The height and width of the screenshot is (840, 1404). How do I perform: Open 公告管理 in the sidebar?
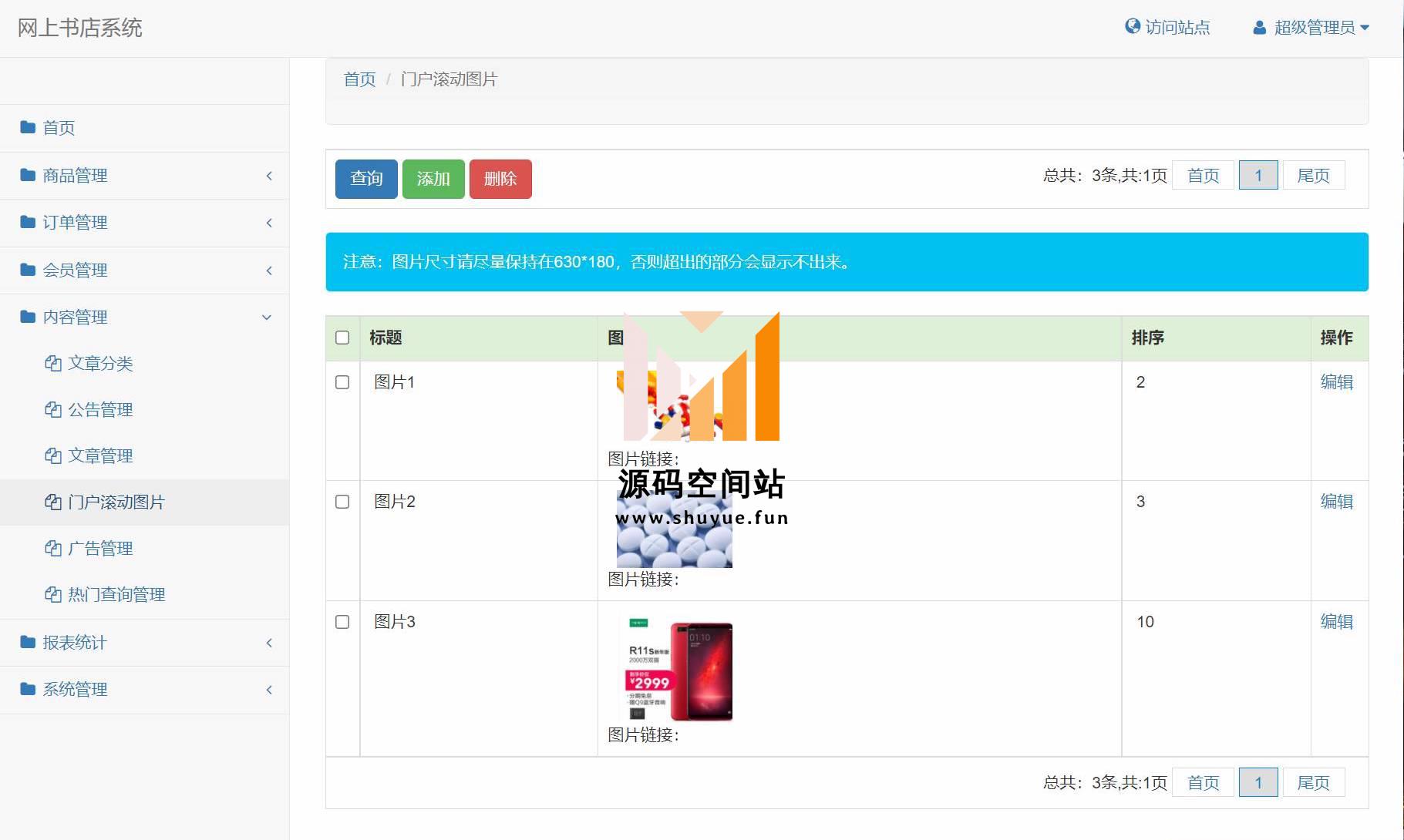tap(144, 409)
